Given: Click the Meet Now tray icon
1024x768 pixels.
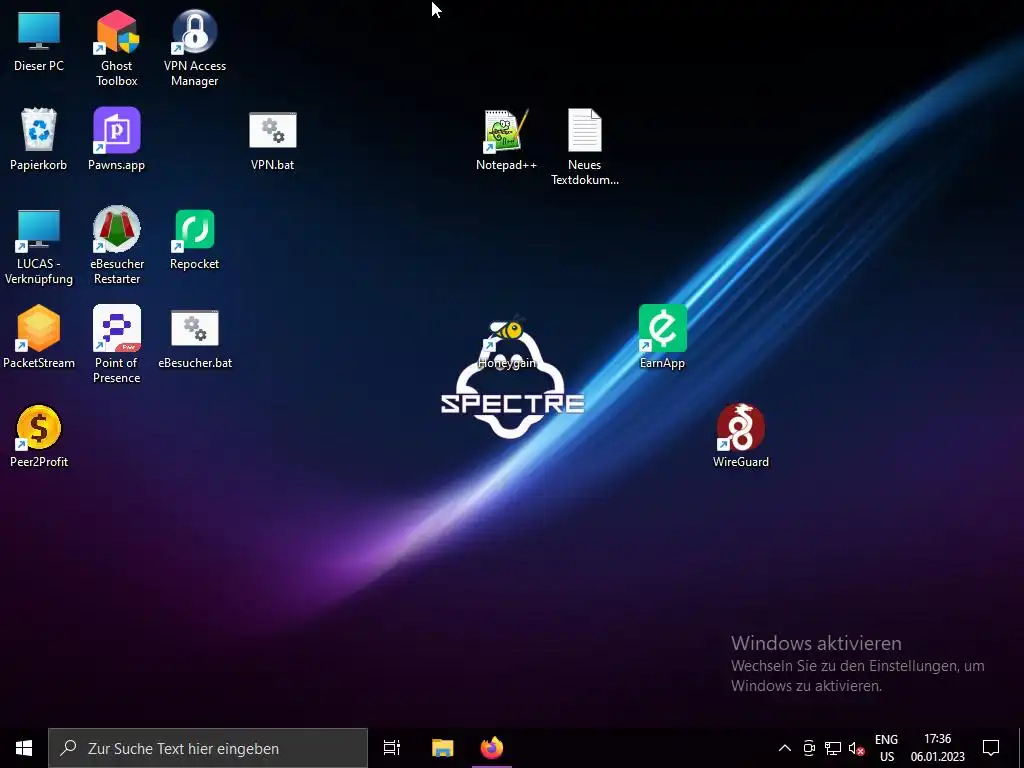Looking at the screenshot, I should click(x=809, y=748).
